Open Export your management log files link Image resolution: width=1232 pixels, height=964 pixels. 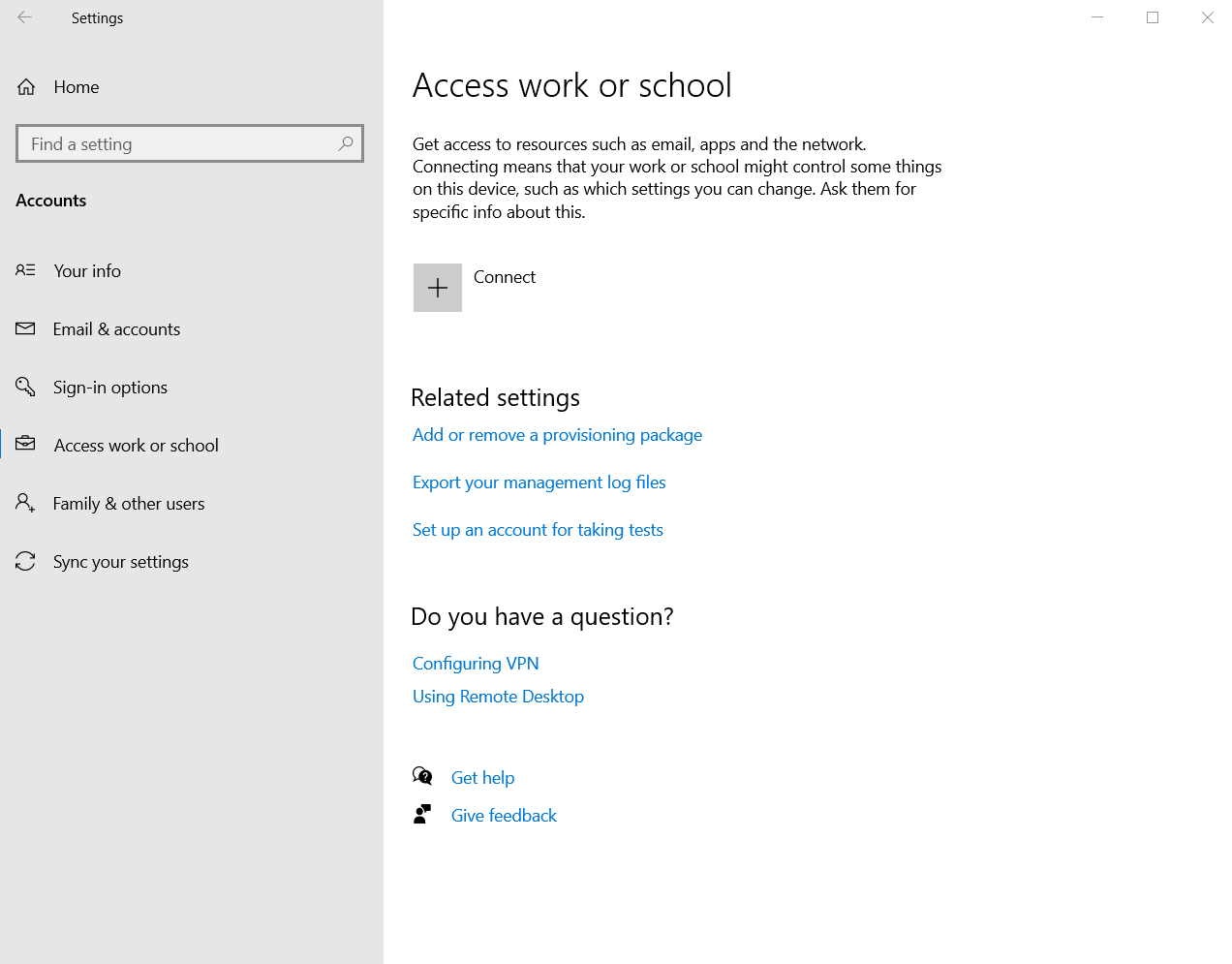tap(539, 482)
